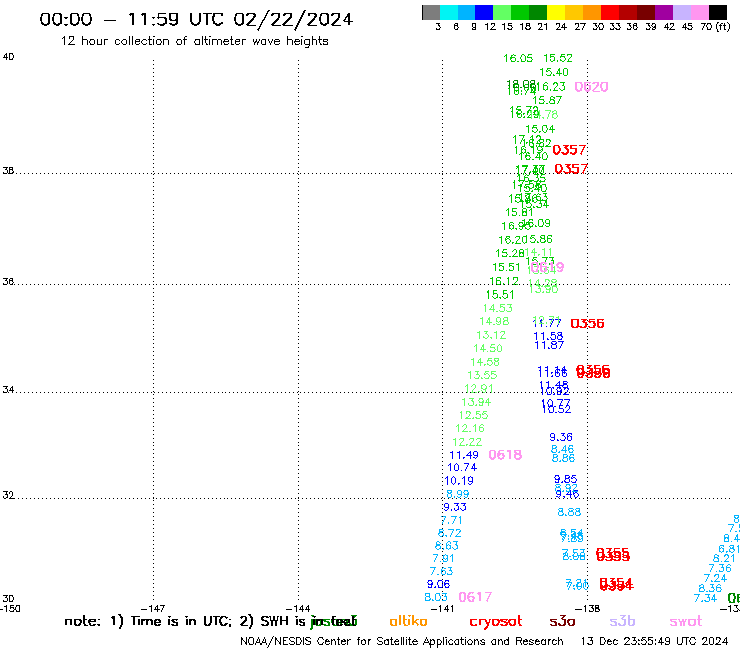Click the pink swot time label 0618
The width and height of the screenshot is (740, 650).
pos(505,455)
